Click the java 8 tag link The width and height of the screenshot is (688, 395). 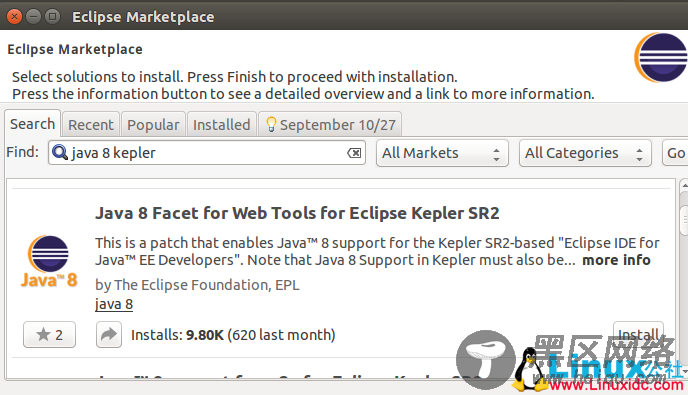pos(114,304)
